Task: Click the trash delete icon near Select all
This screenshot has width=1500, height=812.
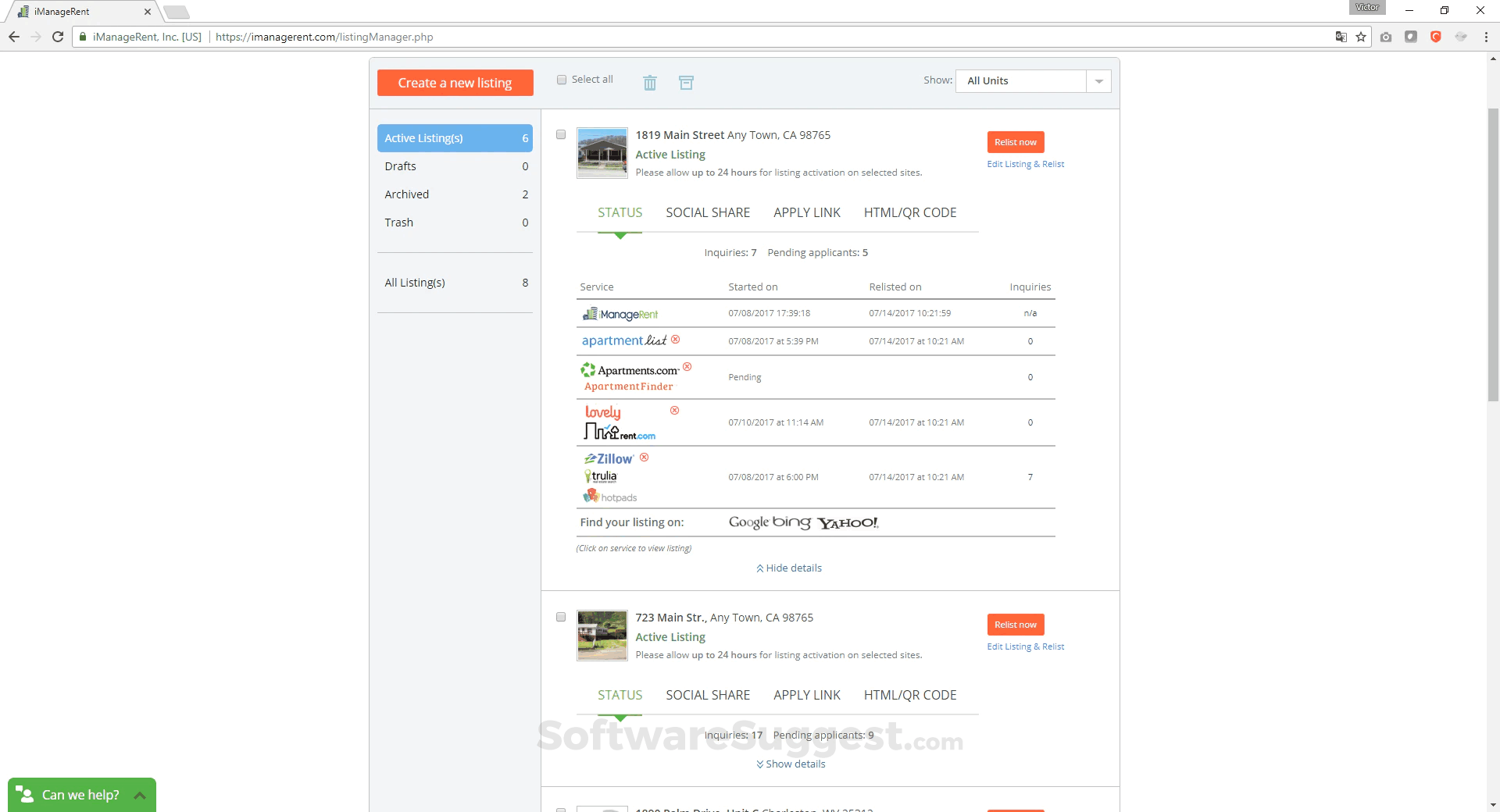Action: click(649, 82)
